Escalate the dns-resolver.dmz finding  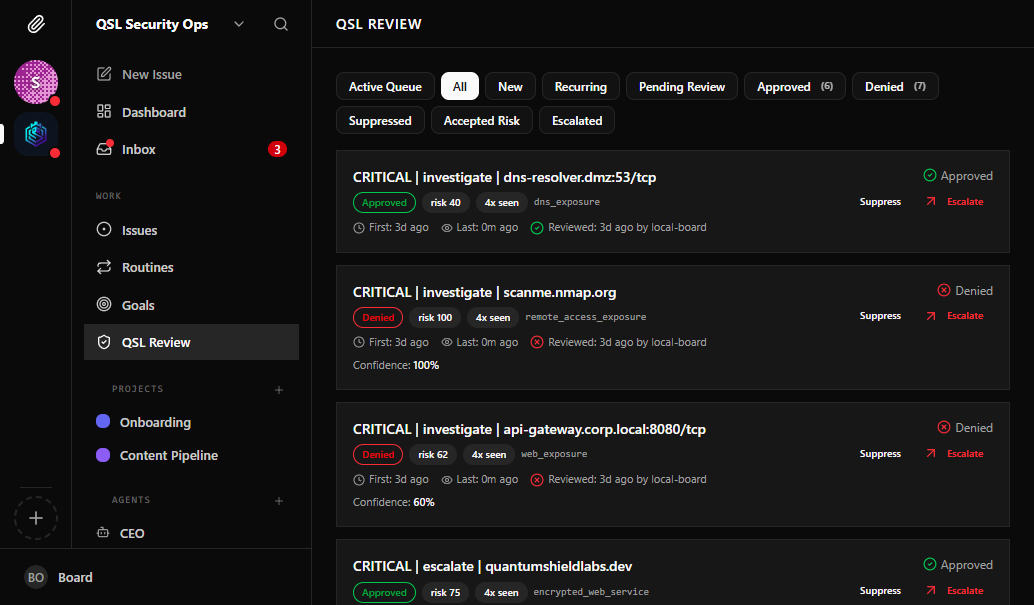955,201
